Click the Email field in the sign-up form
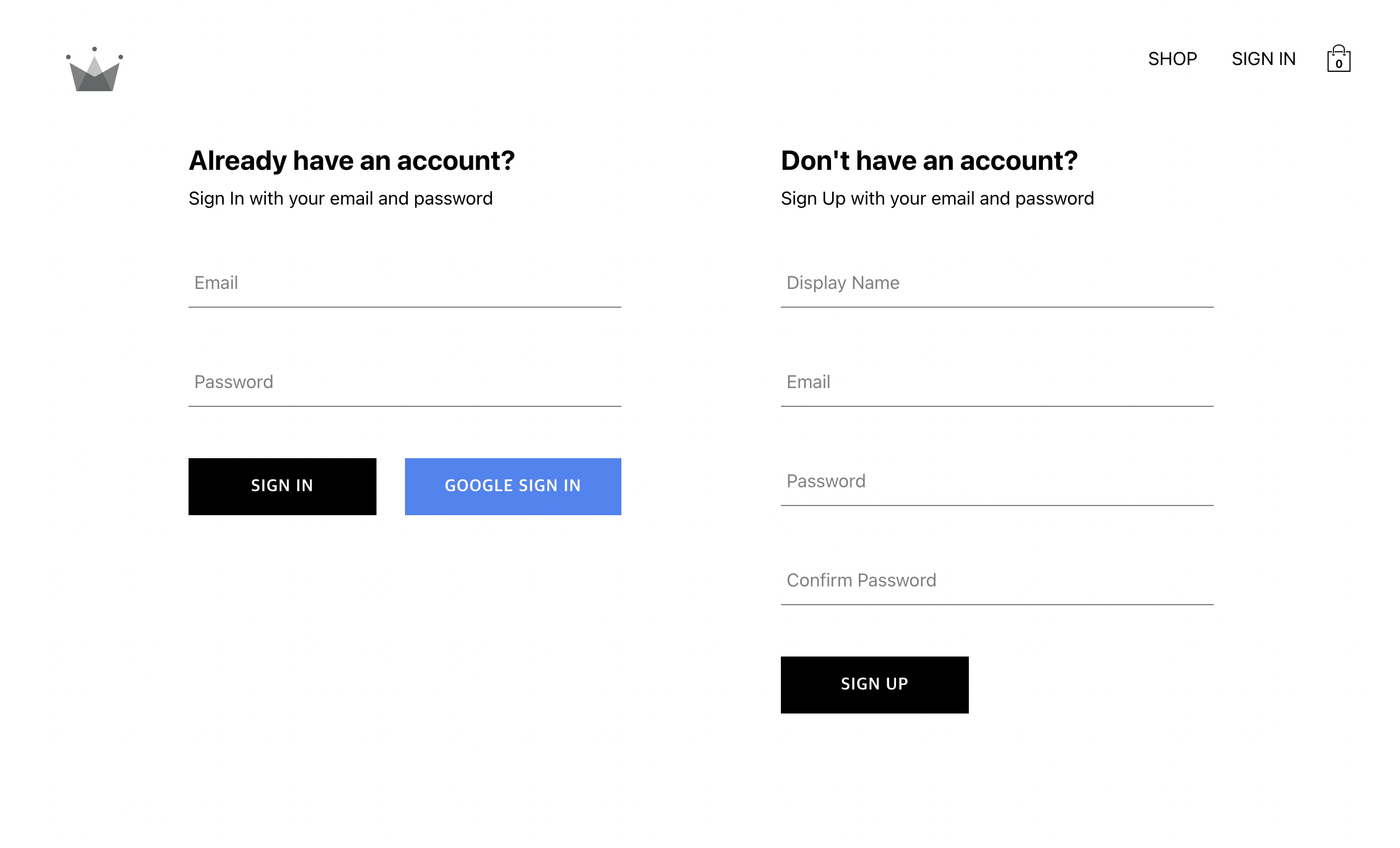 pyautogui.click(x=997, y=382)
